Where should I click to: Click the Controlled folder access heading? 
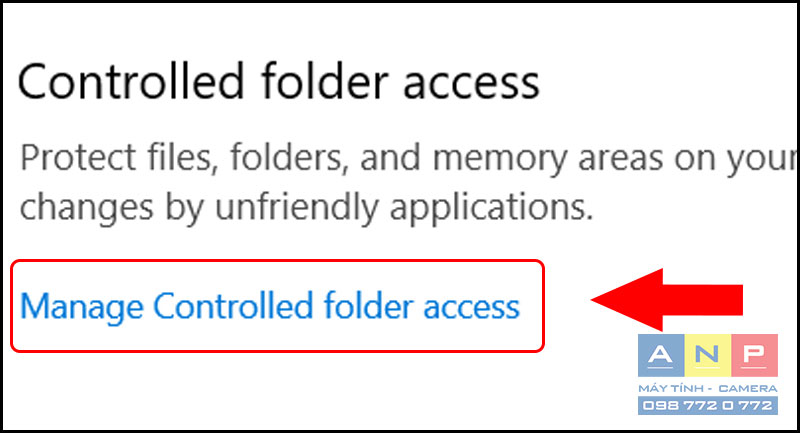coord(279,82)
